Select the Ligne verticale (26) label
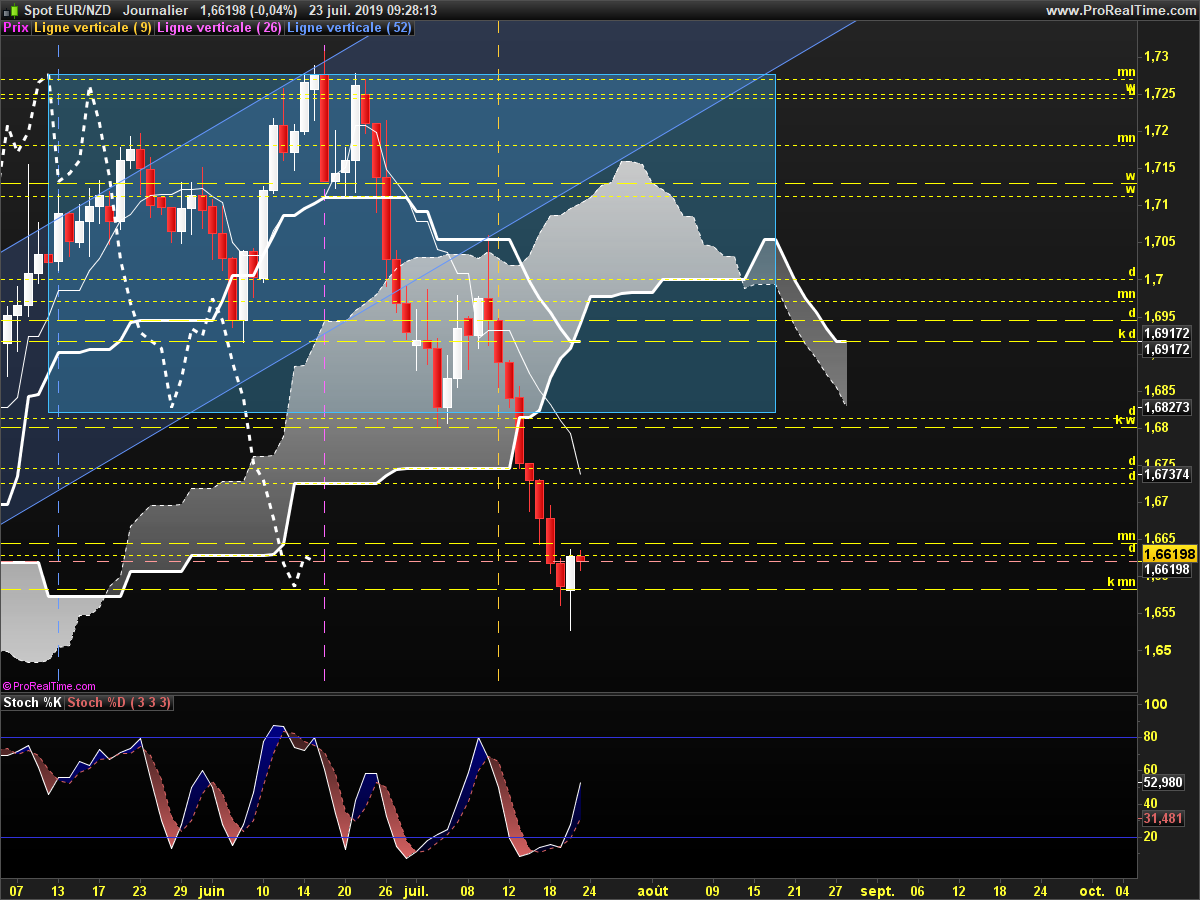The image size is (1200, 900). [220, 28]
